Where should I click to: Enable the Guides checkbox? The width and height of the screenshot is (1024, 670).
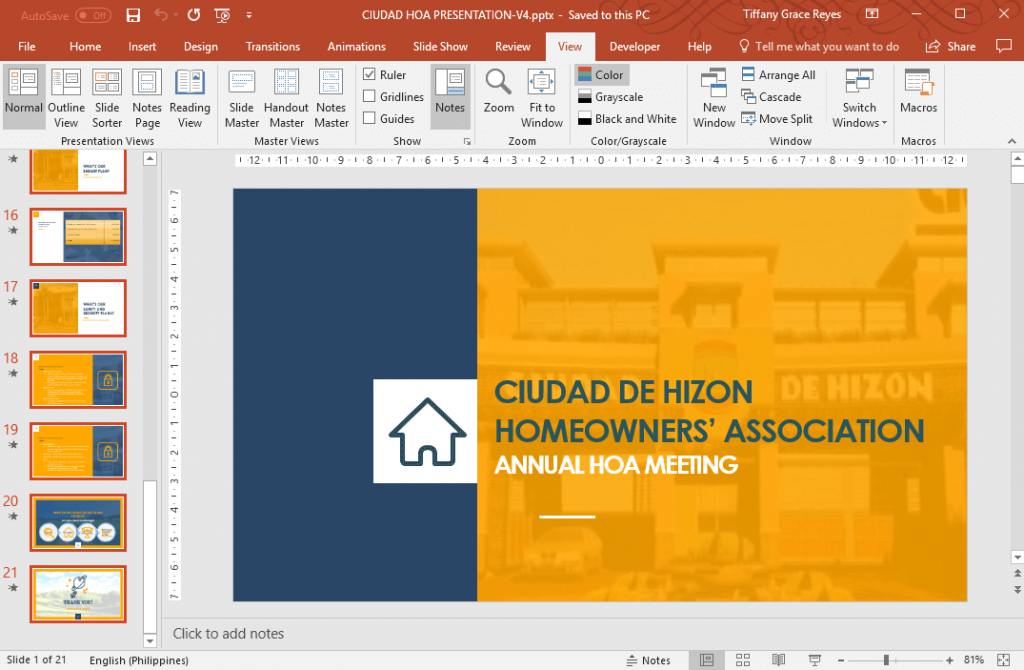tap(372, 118)
